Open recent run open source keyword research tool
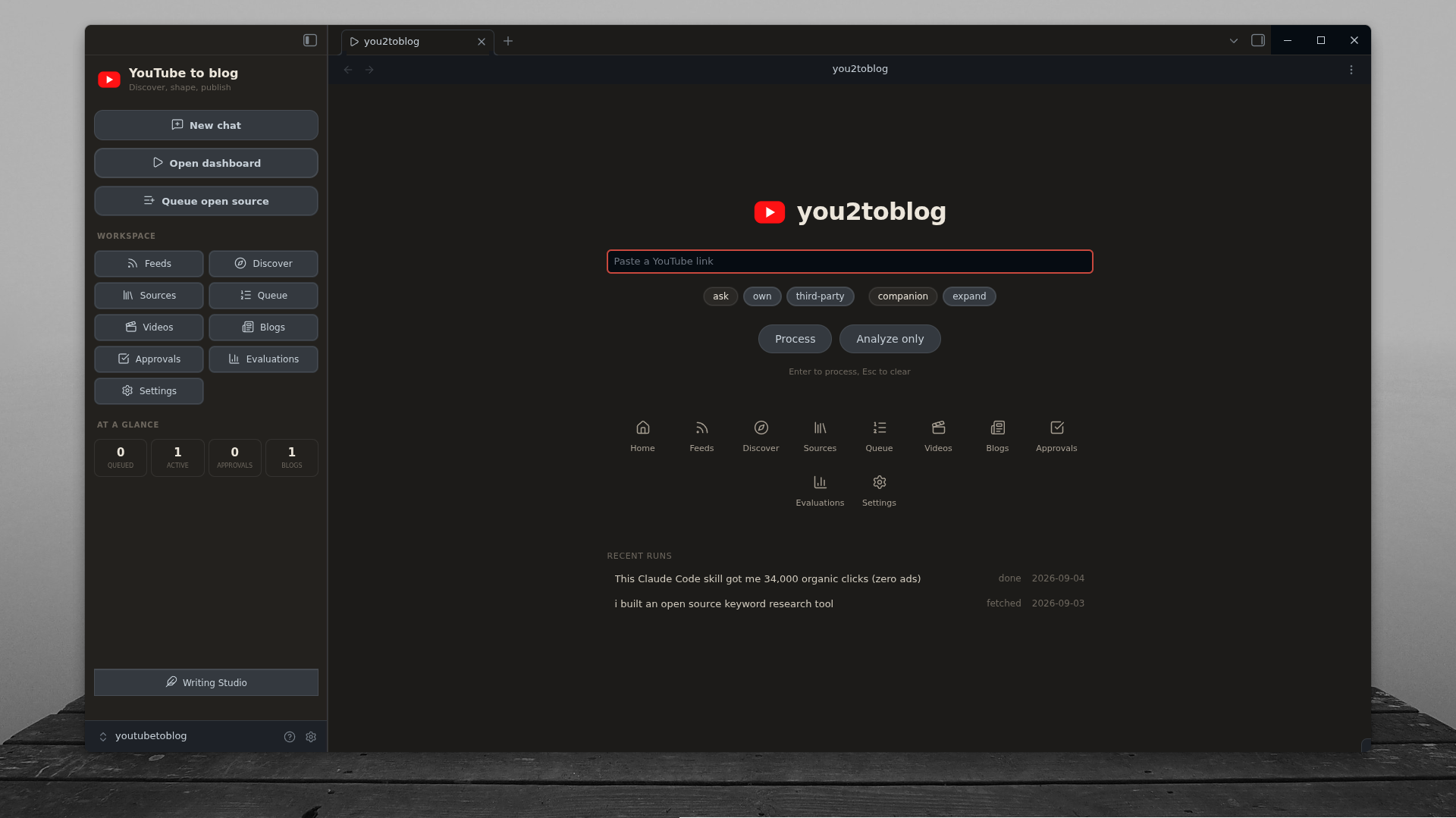The height and width of the screenshot is (818, 1456). point(849,603)
